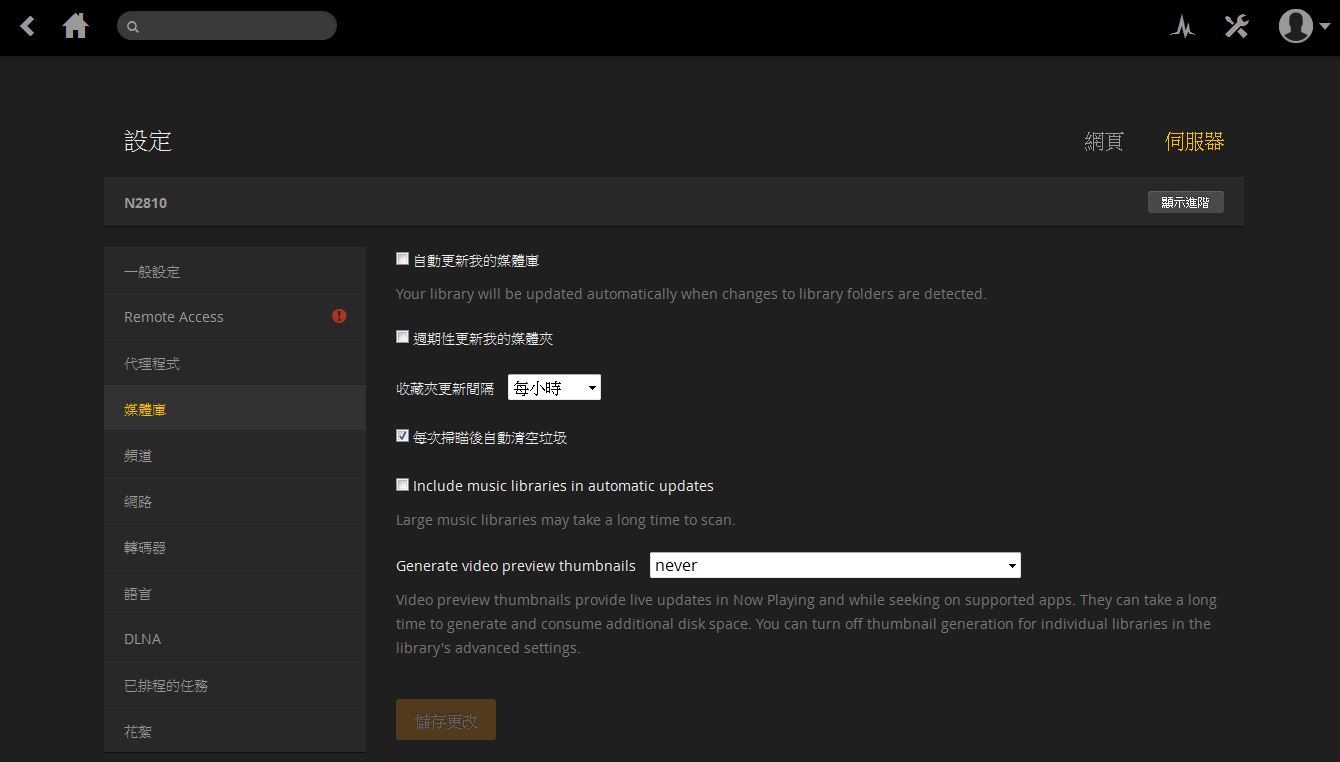Focus the top search field
Screen dimensions: 1340x762
pyautogui.click(x=227, y=26)
